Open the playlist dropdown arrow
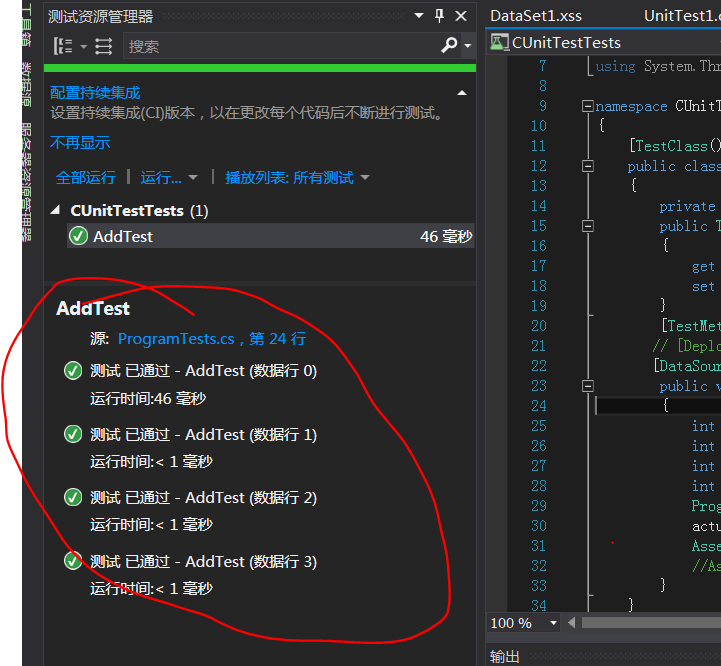 coord(365,178)
